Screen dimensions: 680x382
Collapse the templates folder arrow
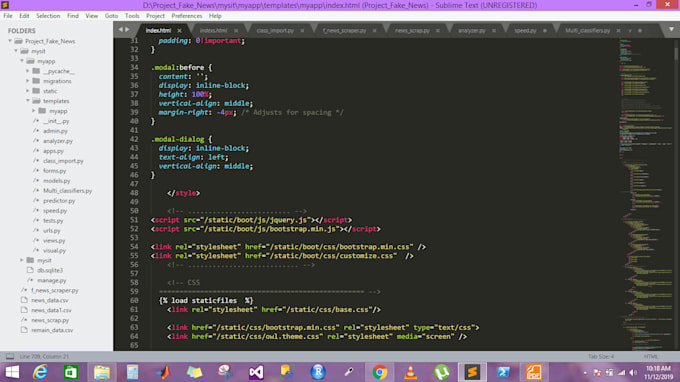(x=28, y=101)
